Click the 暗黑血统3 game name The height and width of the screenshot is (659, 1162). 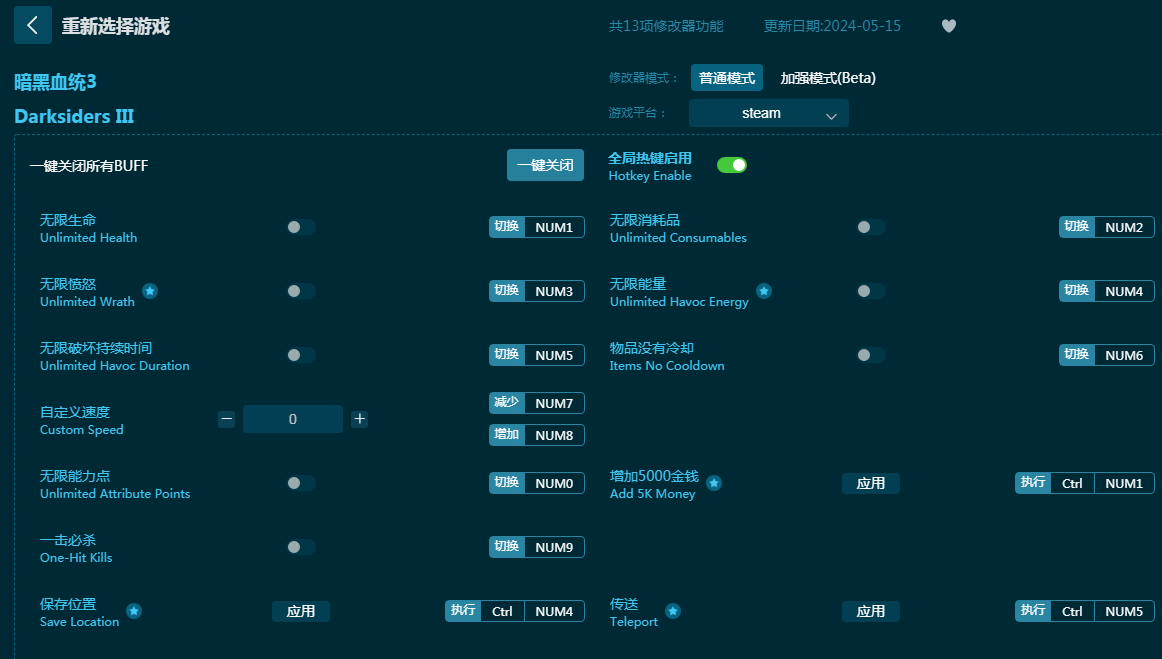(56, 82)
